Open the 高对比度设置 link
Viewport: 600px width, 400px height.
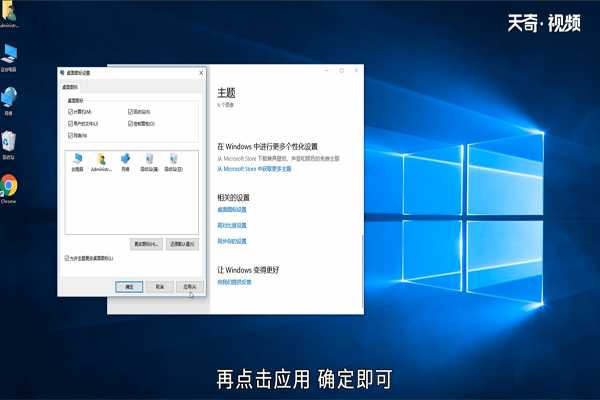tap(232, 225)
